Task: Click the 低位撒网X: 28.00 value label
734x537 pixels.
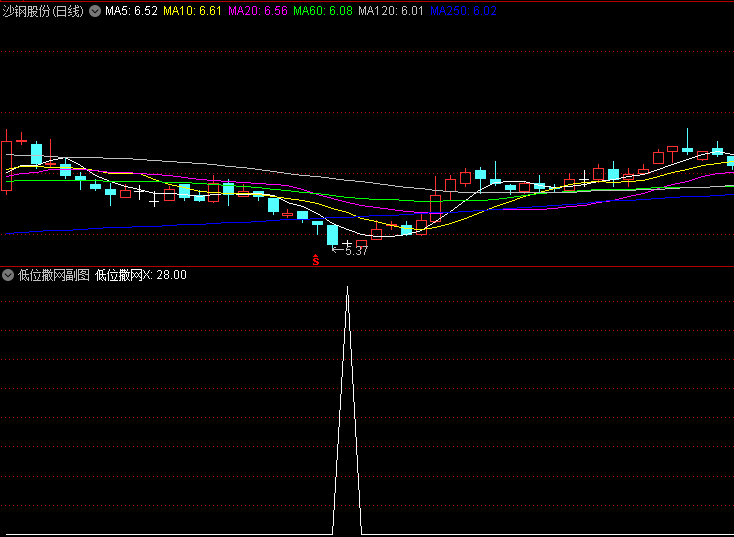Action: (x=141, y=275)
